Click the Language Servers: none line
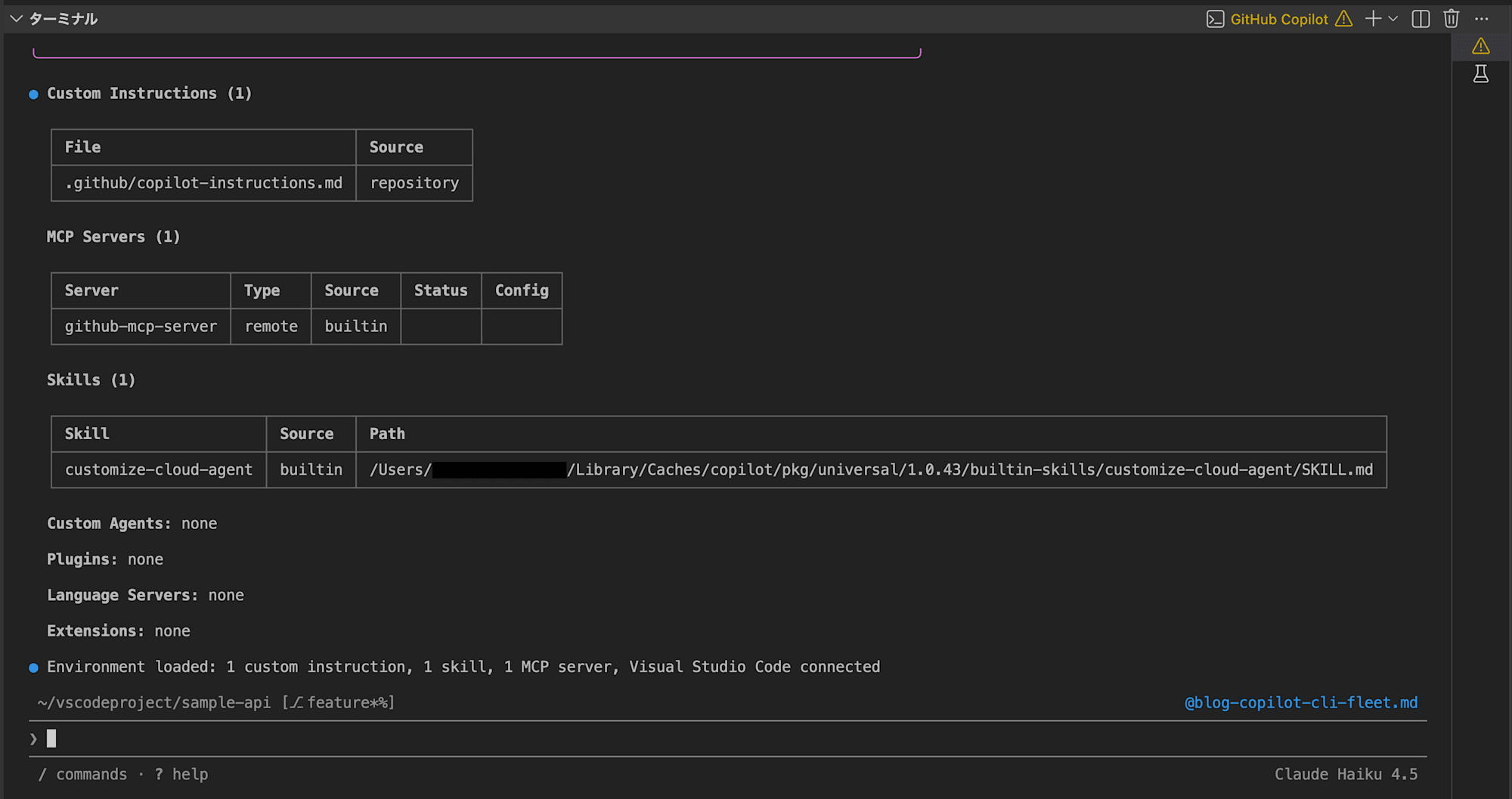The image size is (1512, 799). pos(145,596)
